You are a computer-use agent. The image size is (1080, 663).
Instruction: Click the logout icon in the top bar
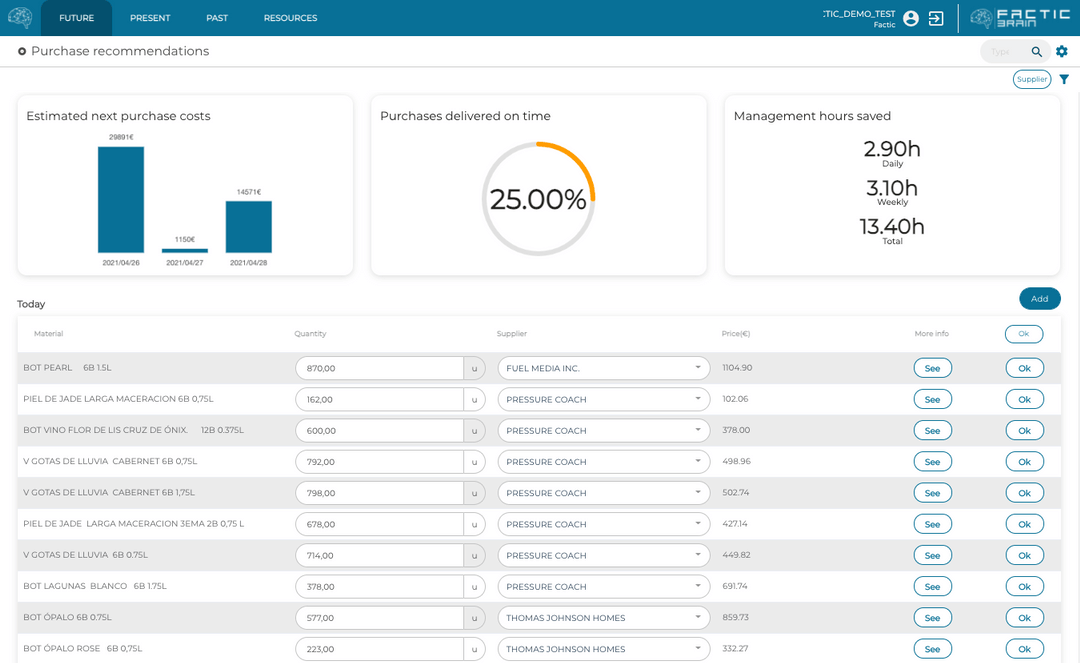[x=936, y=18]
